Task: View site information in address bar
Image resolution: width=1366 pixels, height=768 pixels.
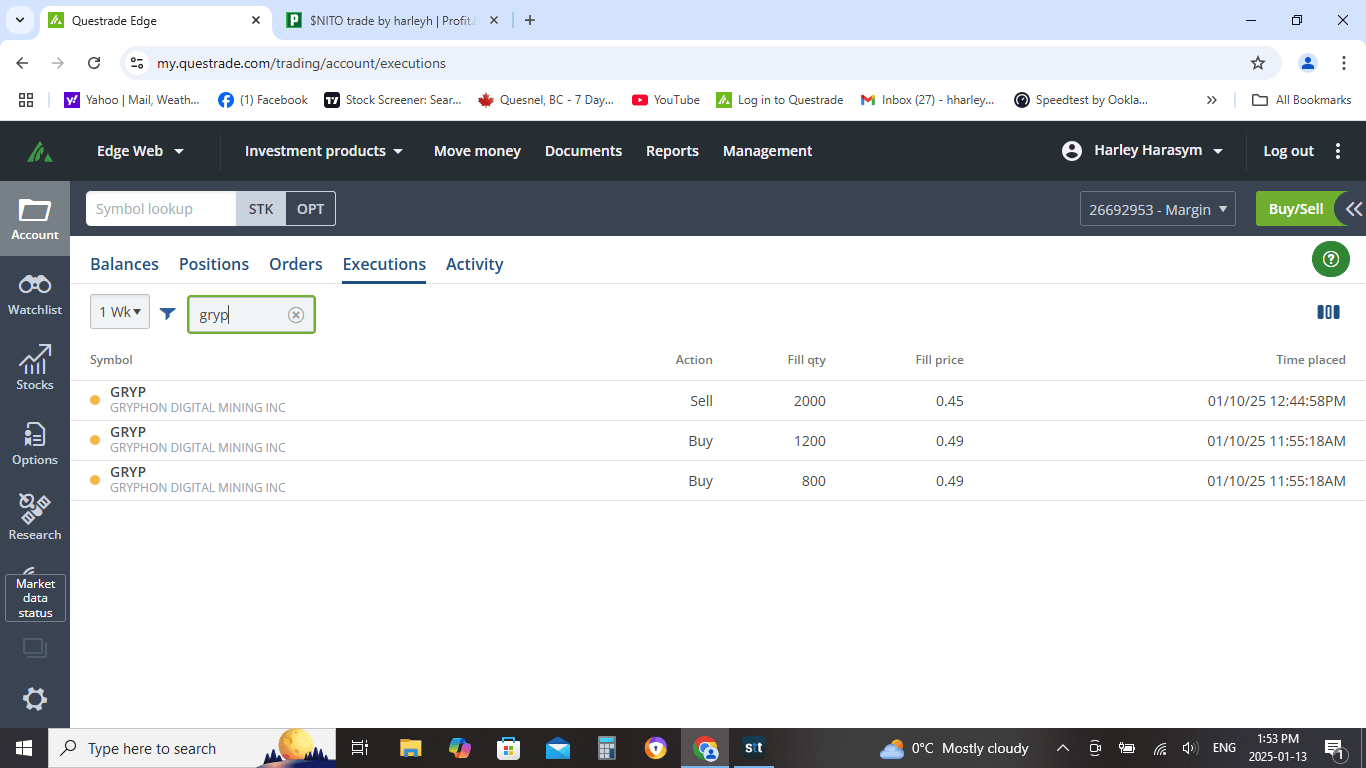Action: coord(138,63)
